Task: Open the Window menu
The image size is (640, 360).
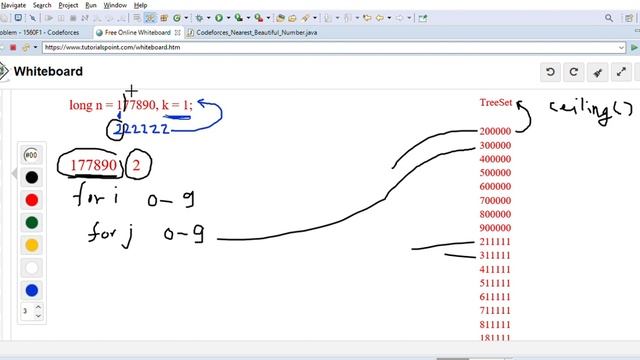Action: coord(115,5)
